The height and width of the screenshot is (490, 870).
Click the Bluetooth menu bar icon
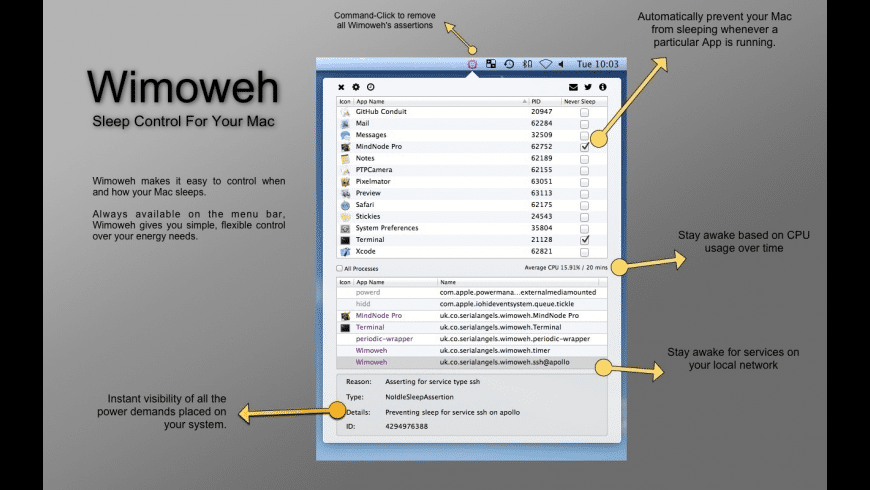(x=527, y=64)
